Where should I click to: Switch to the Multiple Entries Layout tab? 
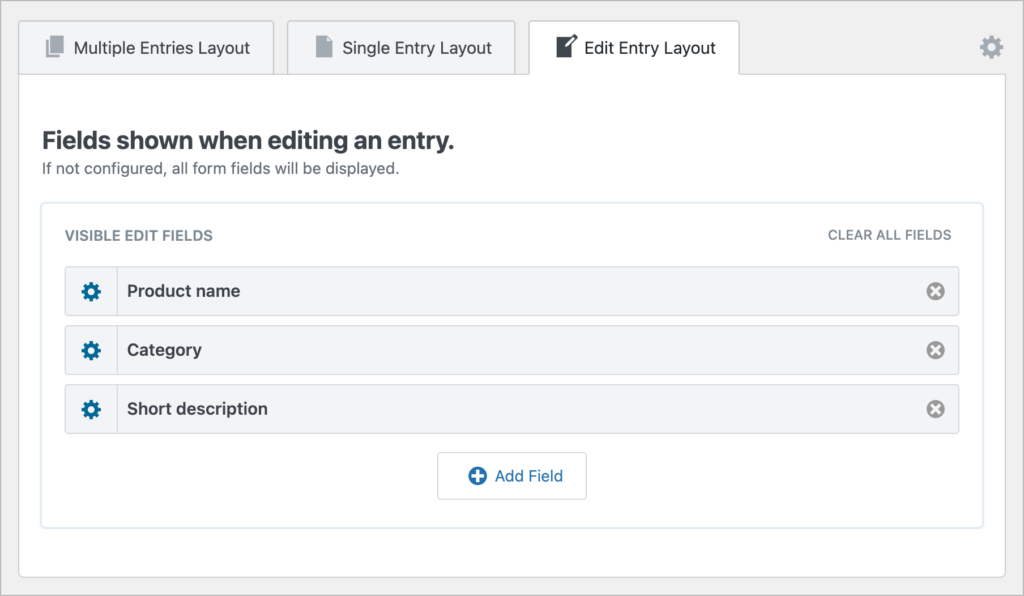click(145, 47)
